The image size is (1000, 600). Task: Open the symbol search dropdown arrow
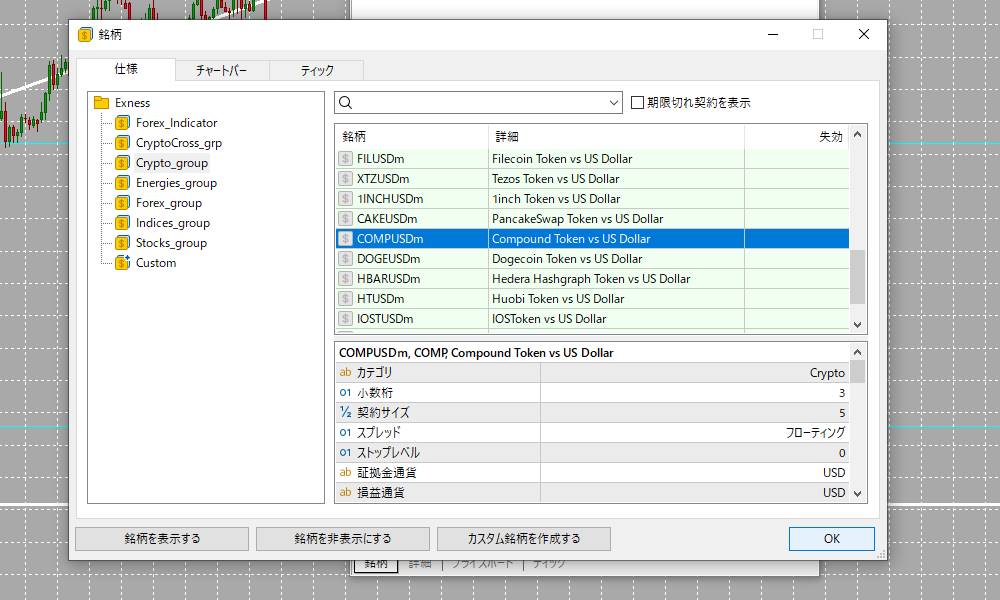[x=614, y=102]
